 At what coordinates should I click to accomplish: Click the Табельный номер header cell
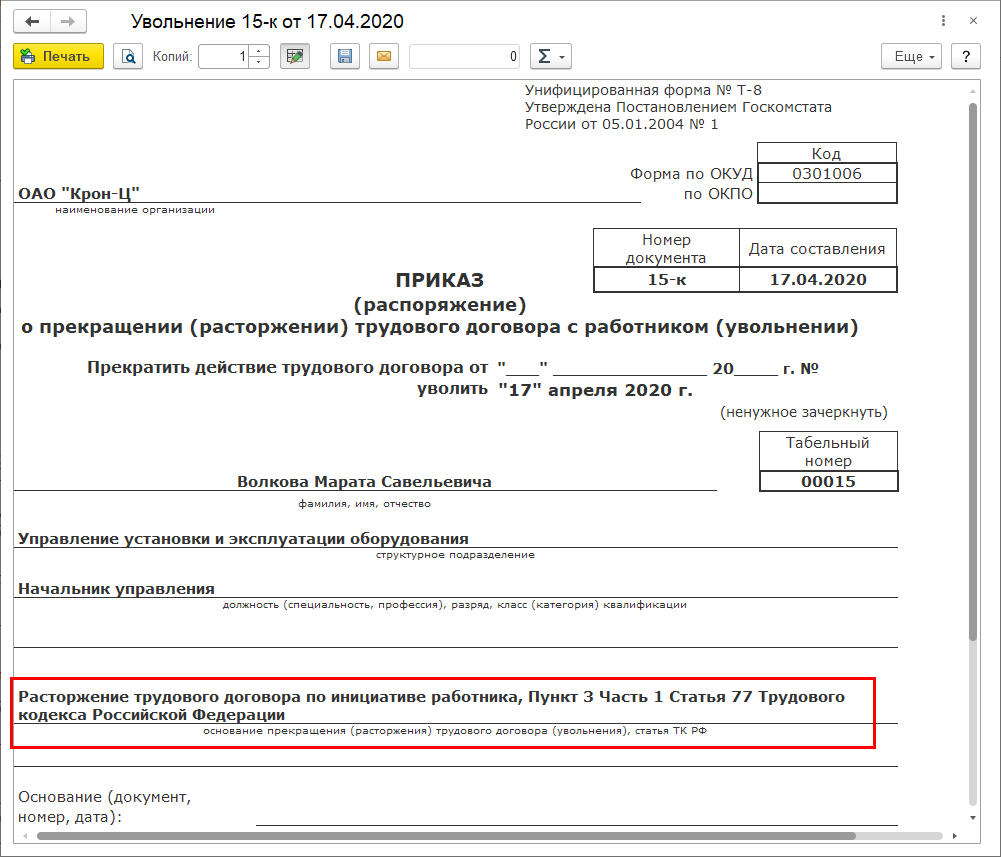(x=828, y=451)
